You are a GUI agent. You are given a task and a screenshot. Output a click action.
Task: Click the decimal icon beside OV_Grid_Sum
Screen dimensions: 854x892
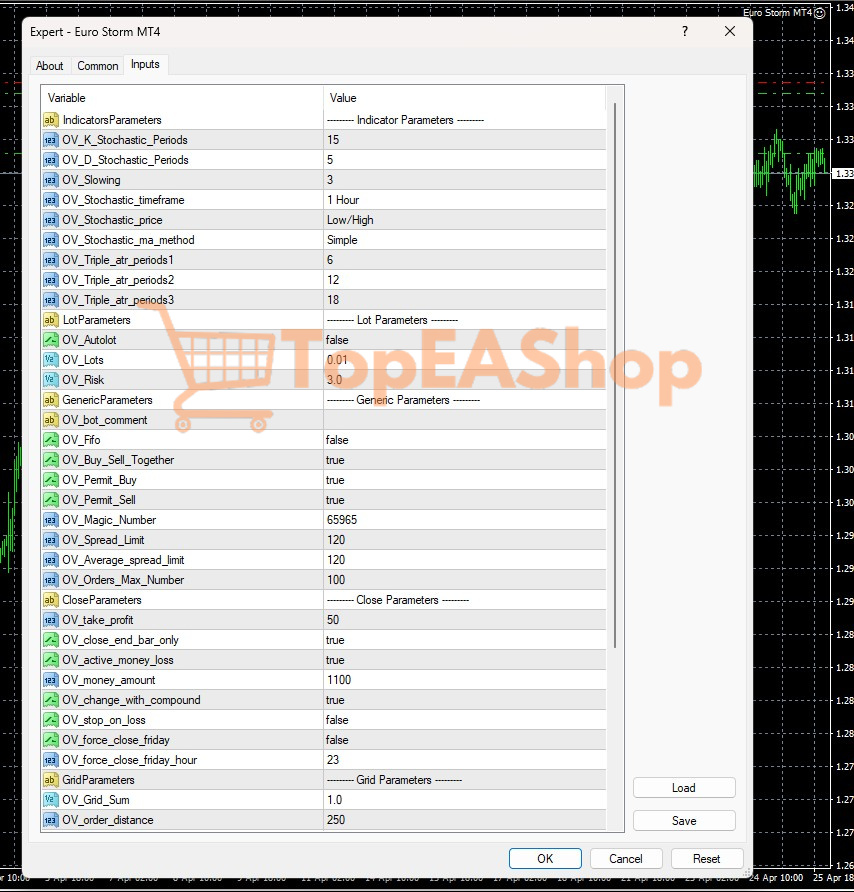click(51, 800)
